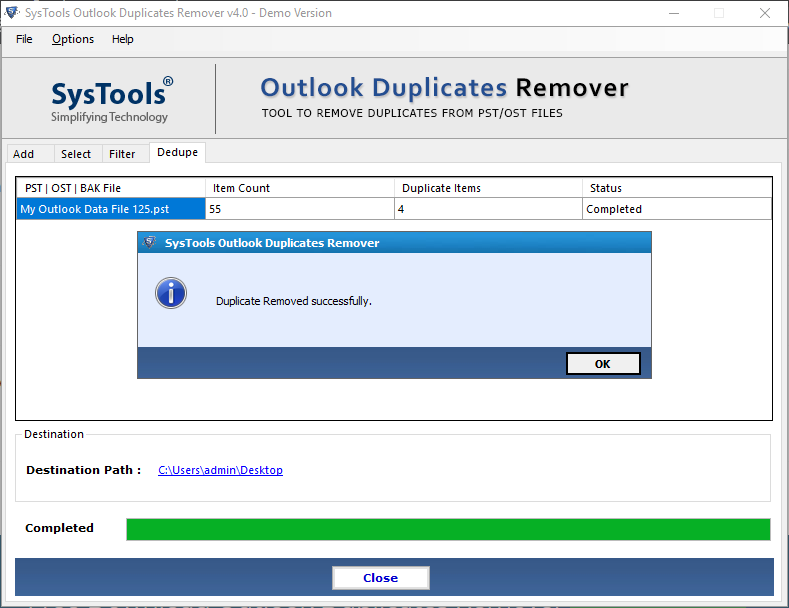Click the Duplicate Items value 4
This screenshot has height=608, width=789.
click(x=488, y=209)
